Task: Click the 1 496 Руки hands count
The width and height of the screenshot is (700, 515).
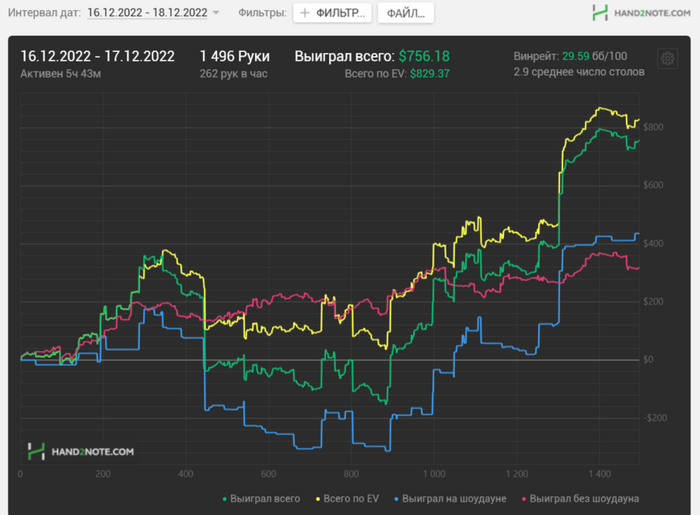Action: point(234,56)
